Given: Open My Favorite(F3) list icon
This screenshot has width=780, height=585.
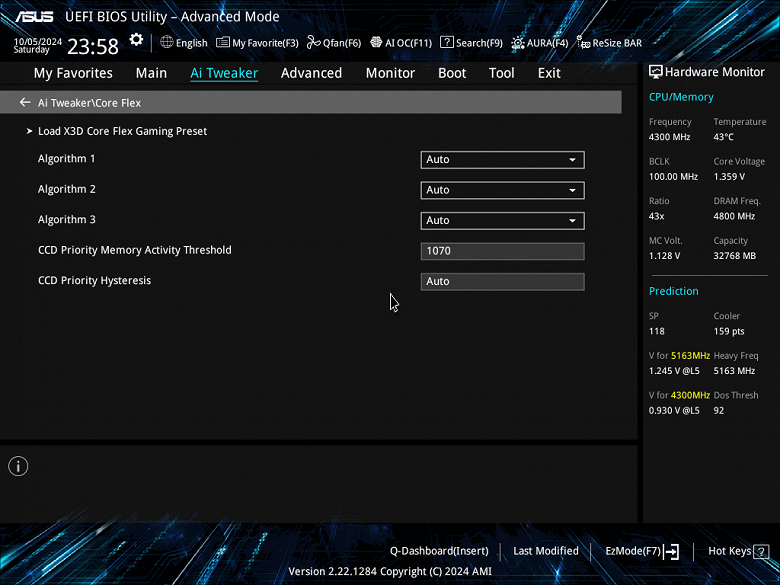Looking at the screenshot, I should point(223,42).
